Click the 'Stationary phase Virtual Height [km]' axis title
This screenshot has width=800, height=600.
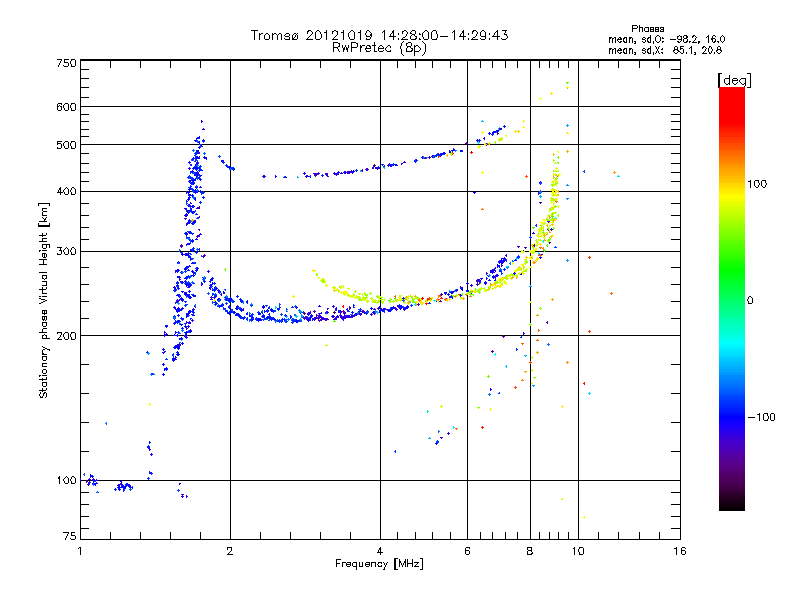point(44,300)
